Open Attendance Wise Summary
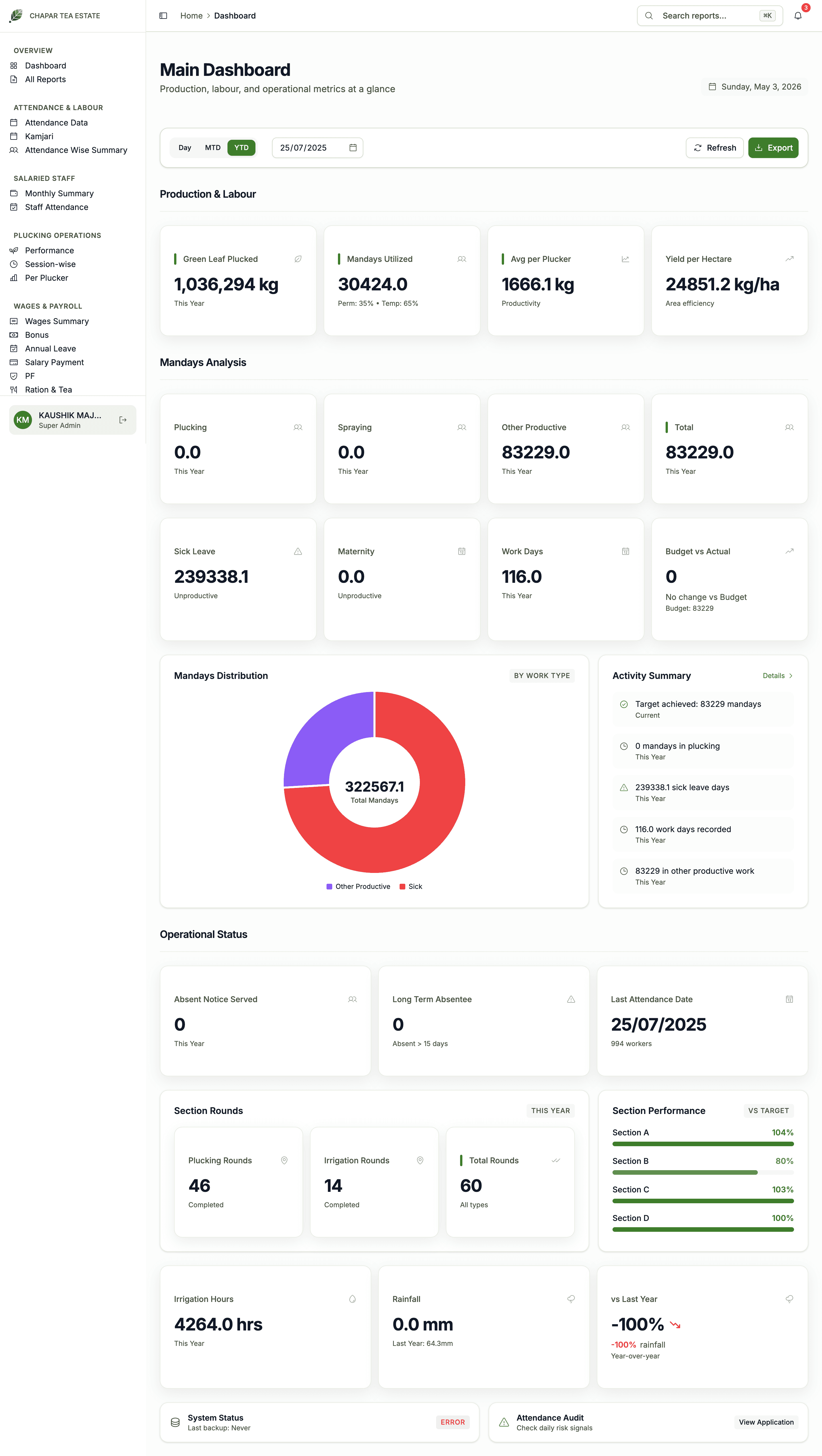 [x=76, y=150]
